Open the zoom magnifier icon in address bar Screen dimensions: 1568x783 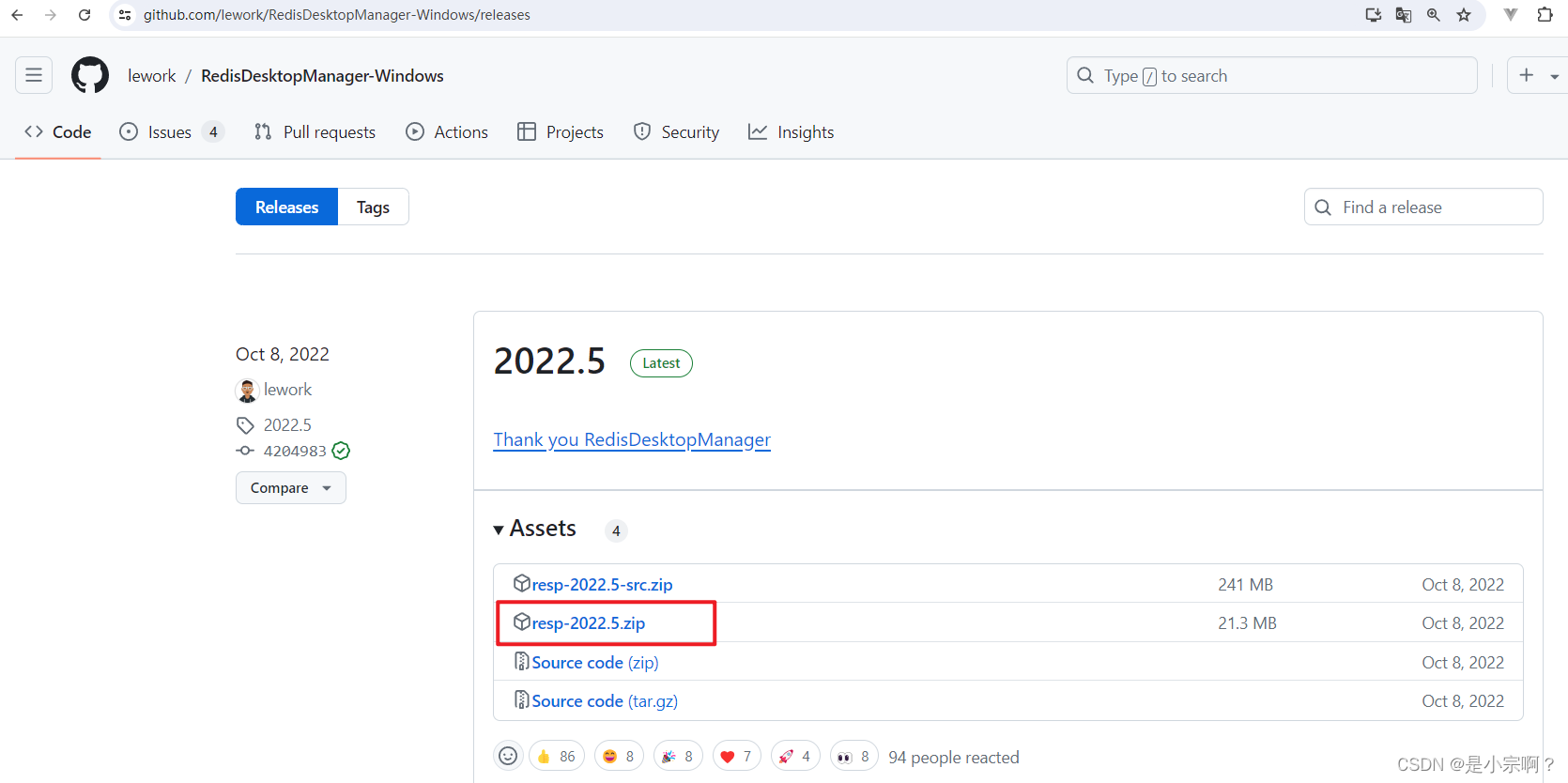(1434, 15)
